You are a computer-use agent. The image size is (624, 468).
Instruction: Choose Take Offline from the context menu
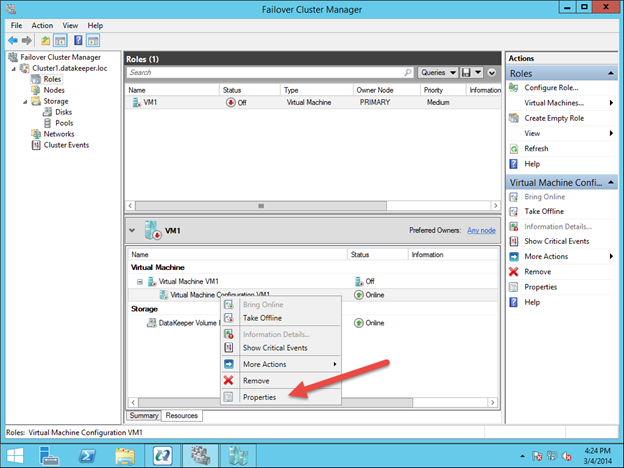262,318
